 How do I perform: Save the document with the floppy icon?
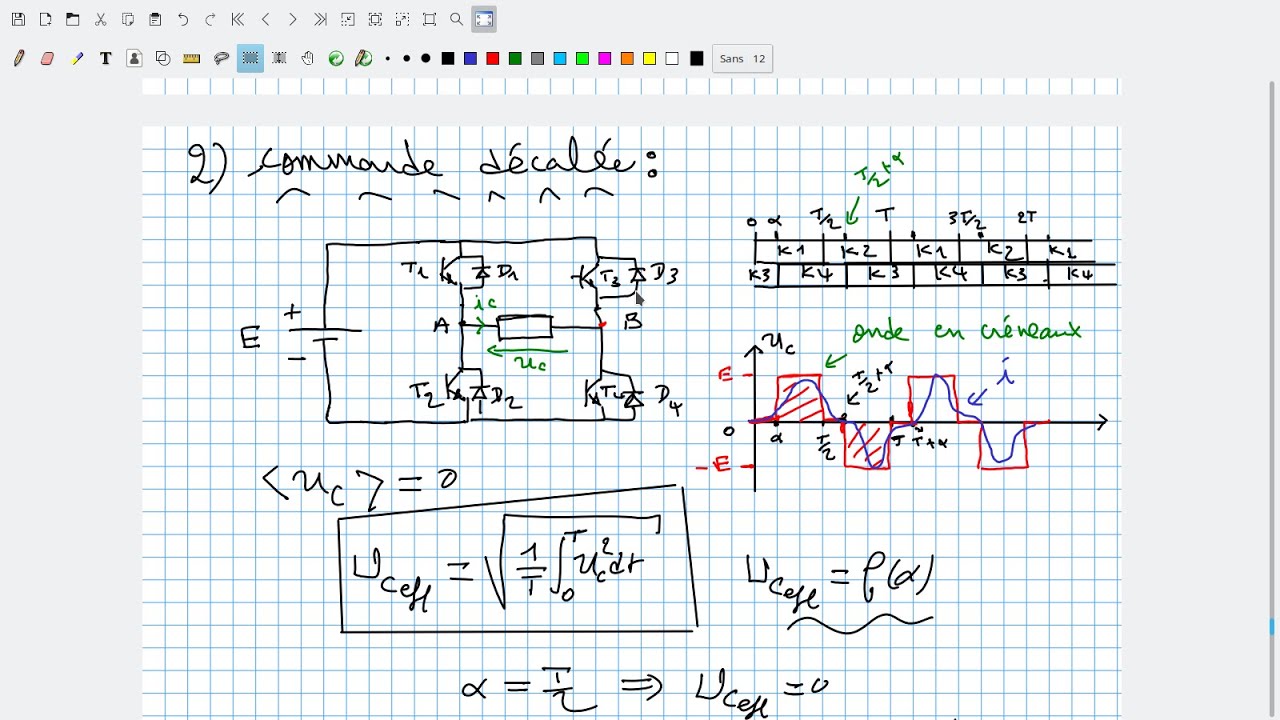point(18,19)
